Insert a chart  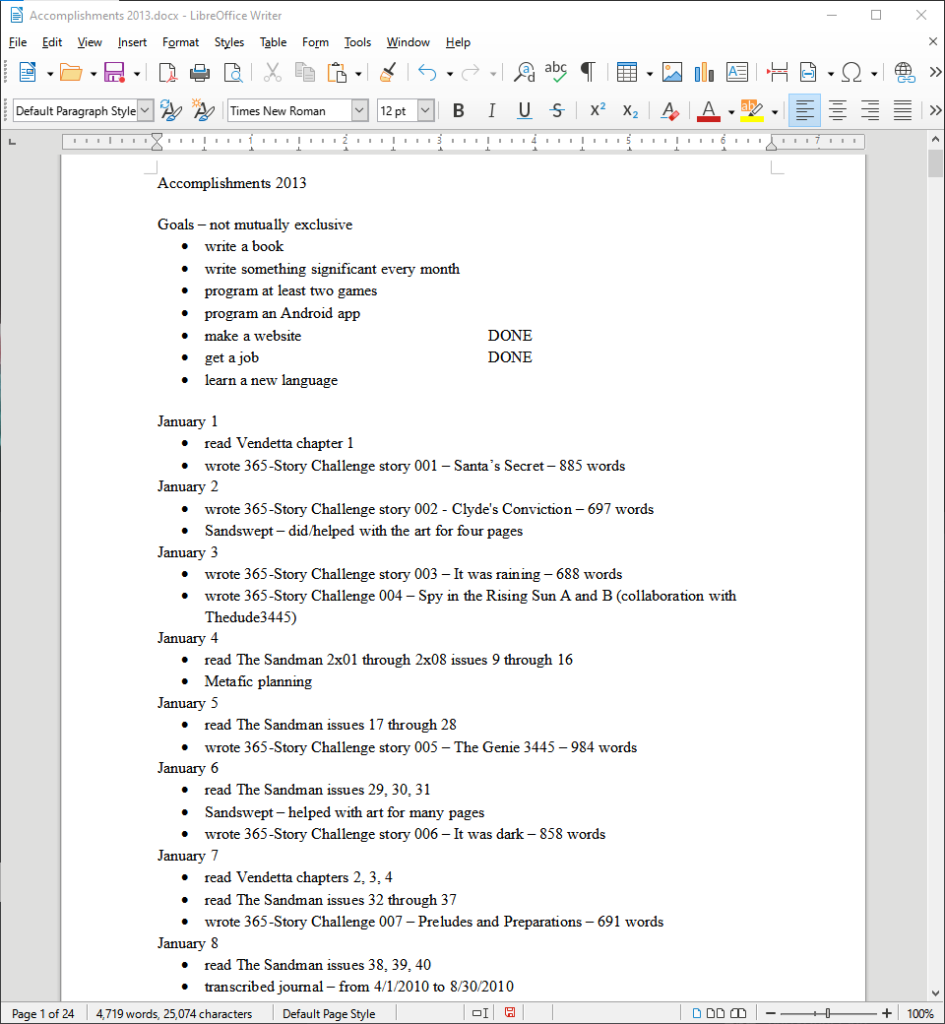[704, 72]
